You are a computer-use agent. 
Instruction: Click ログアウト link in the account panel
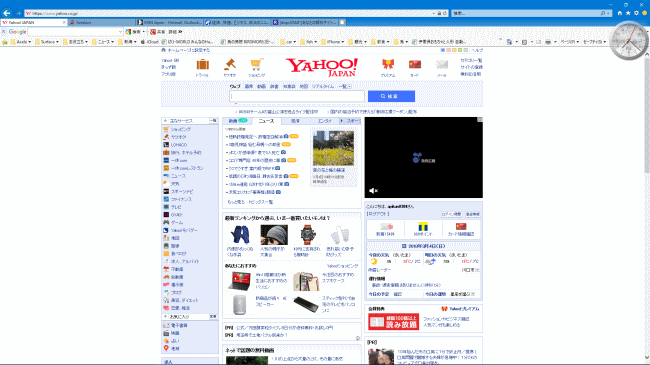(x=377, y=214)
